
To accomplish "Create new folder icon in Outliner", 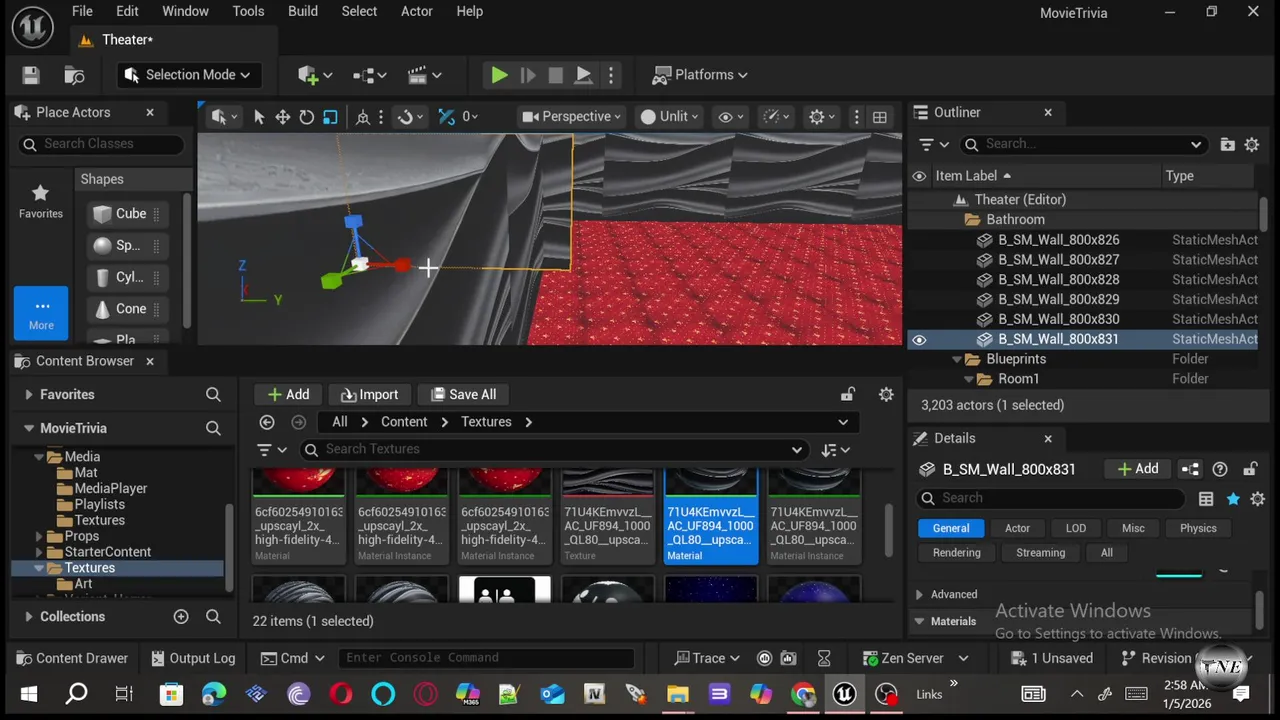I will (x=1227, y=144).
